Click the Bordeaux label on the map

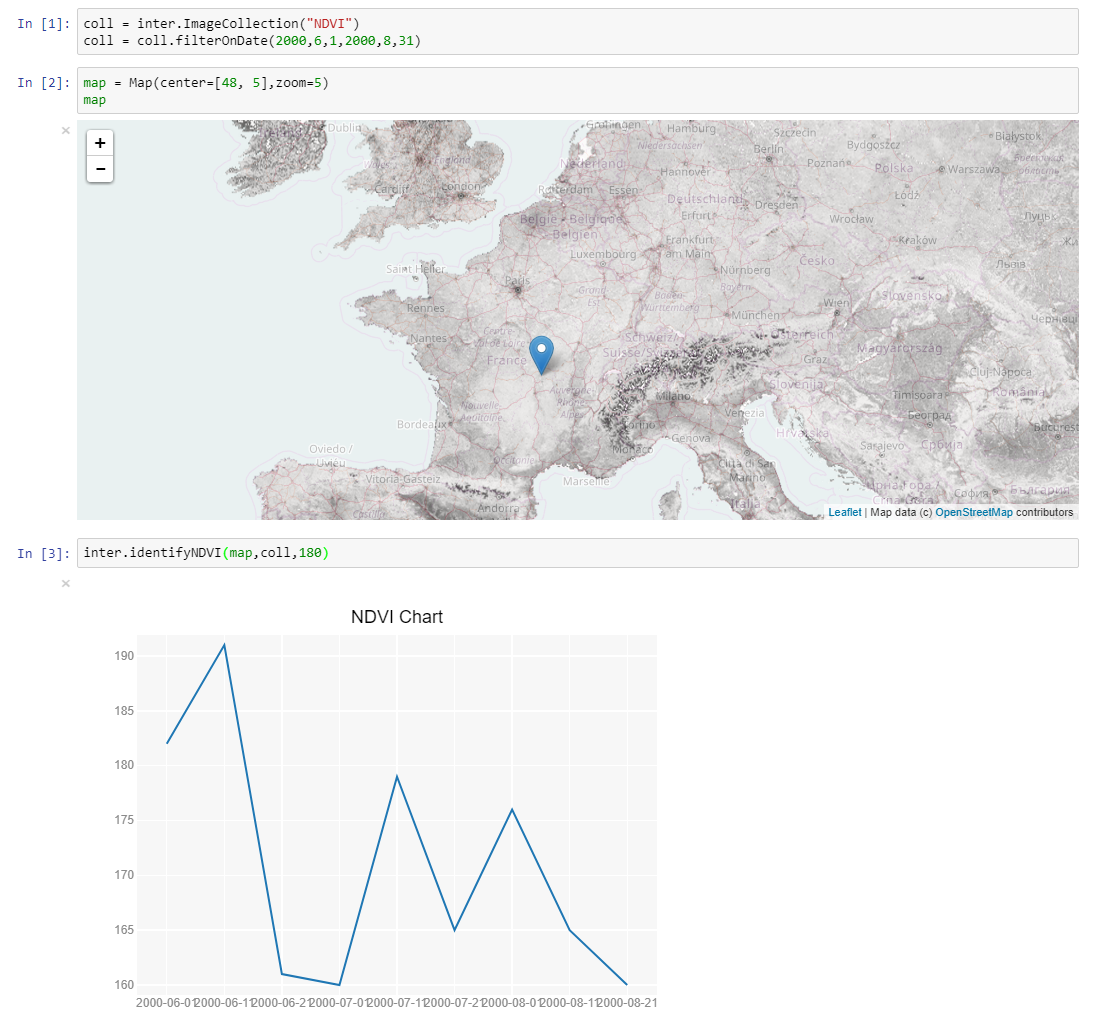coord(422,424)
